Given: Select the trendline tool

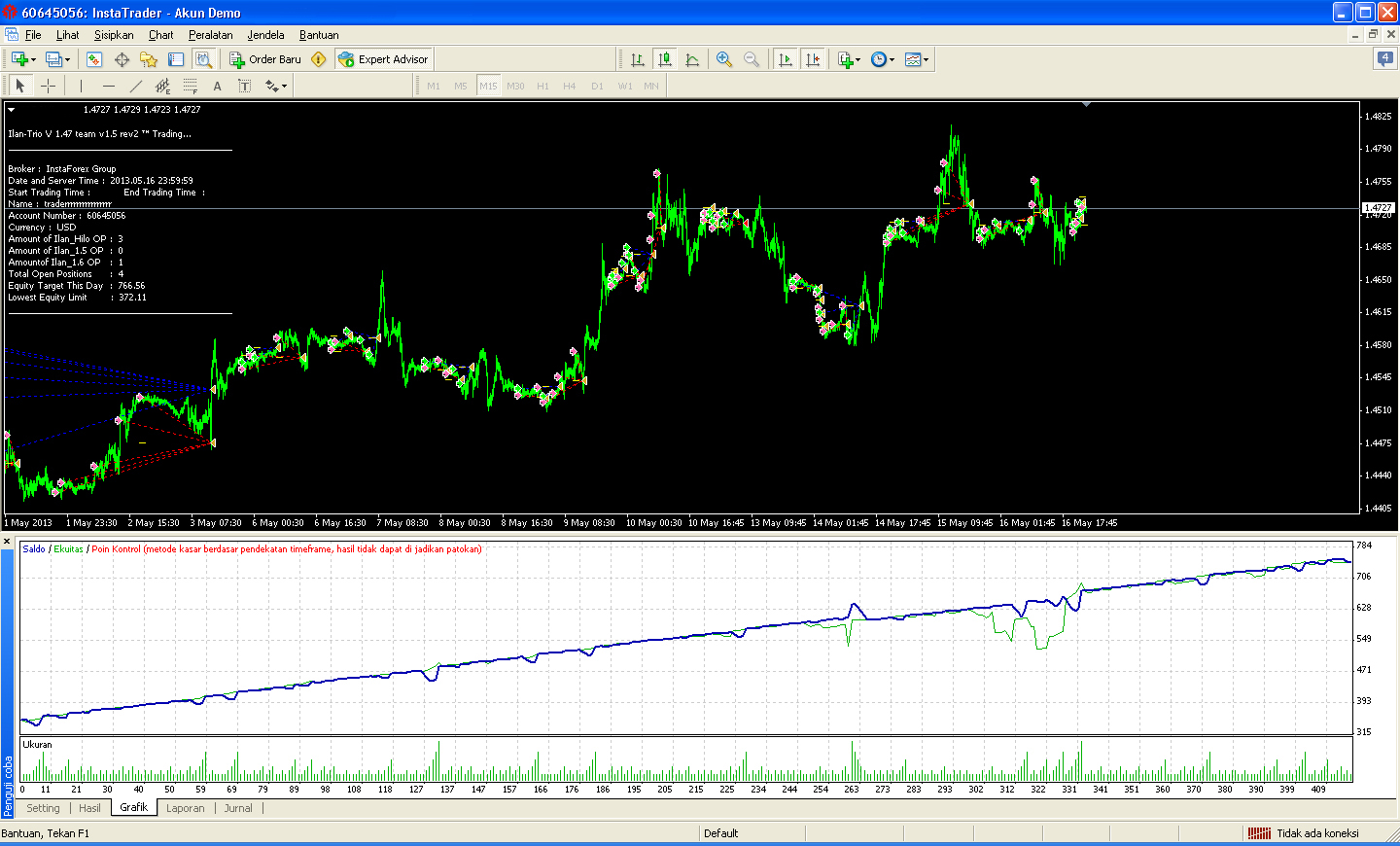Looking at the screenshot, I should point(135,86).
